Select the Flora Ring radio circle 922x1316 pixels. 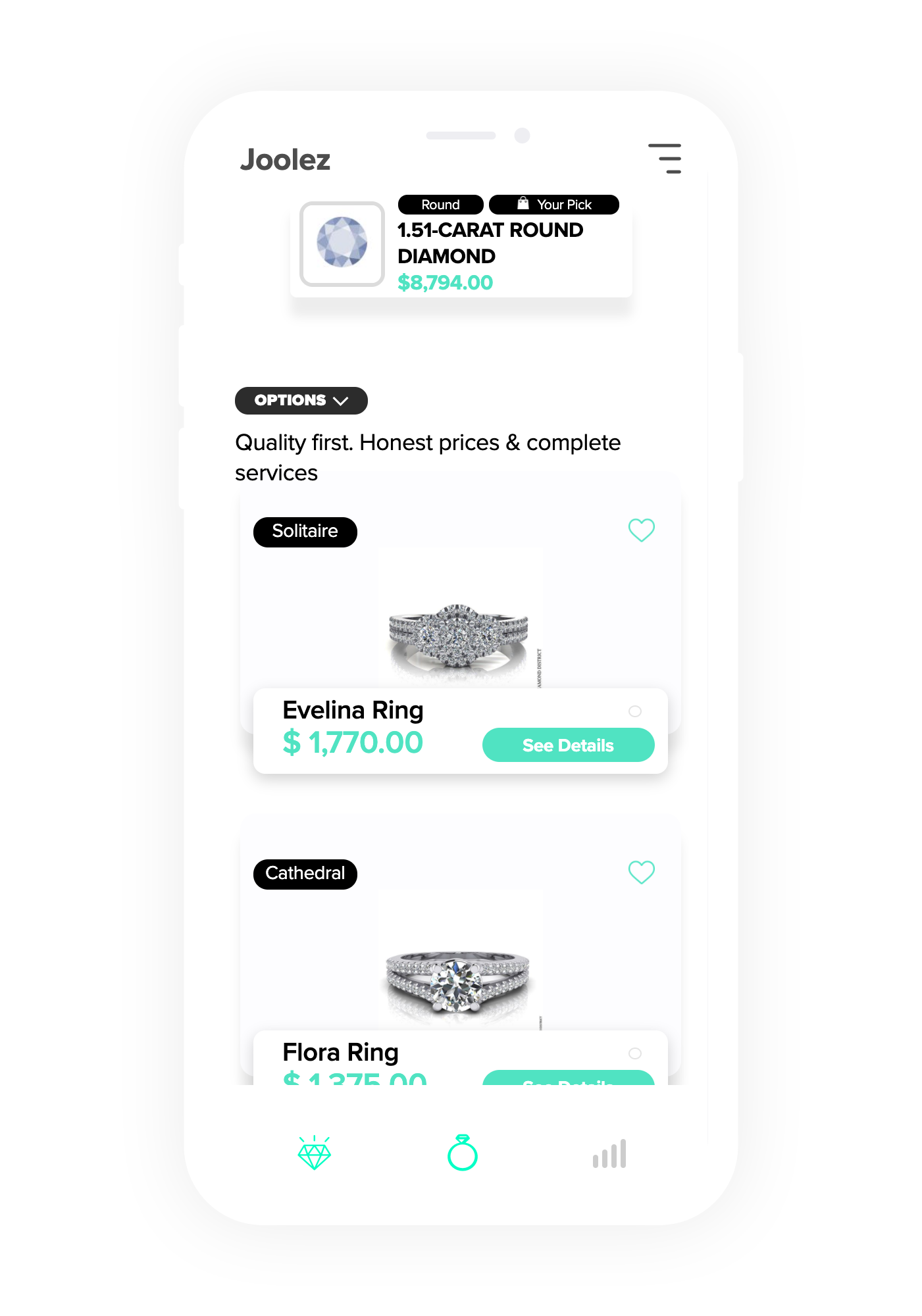coord(635,1053)
